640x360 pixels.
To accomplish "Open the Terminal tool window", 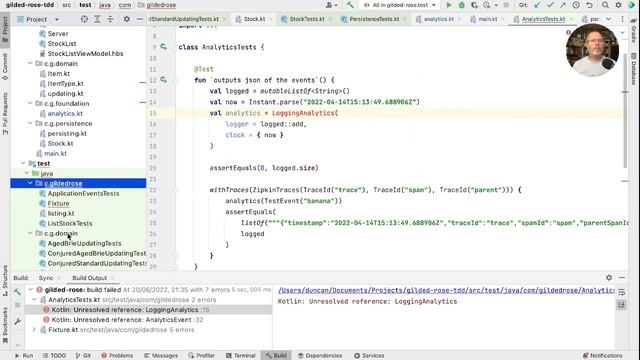I will [x=240, y=356].
